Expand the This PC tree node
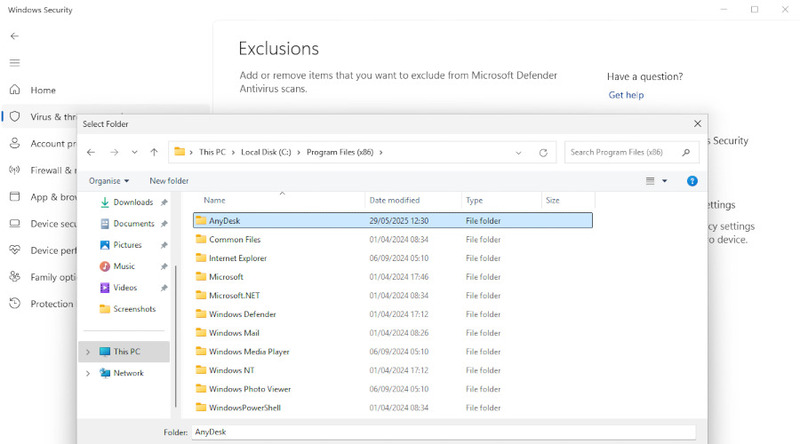 pyautogui.click(x=88, y=352)
